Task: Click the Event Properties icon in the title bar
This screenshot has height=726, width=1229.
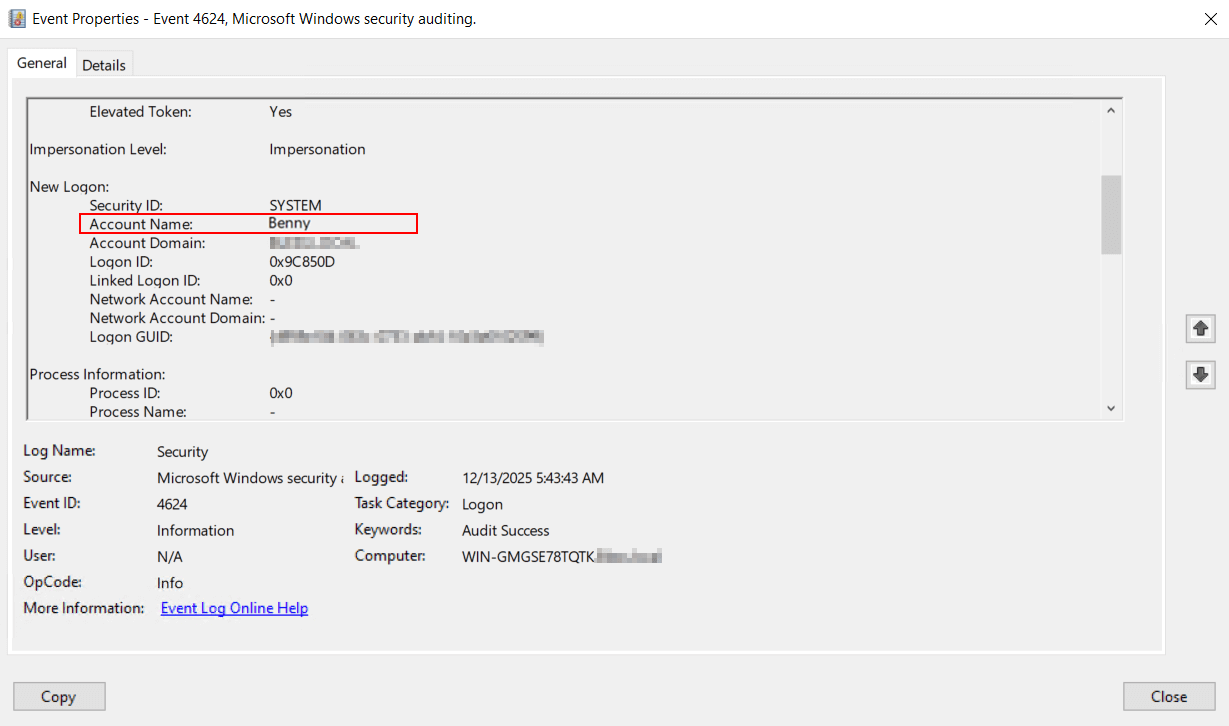Action: 16,18
